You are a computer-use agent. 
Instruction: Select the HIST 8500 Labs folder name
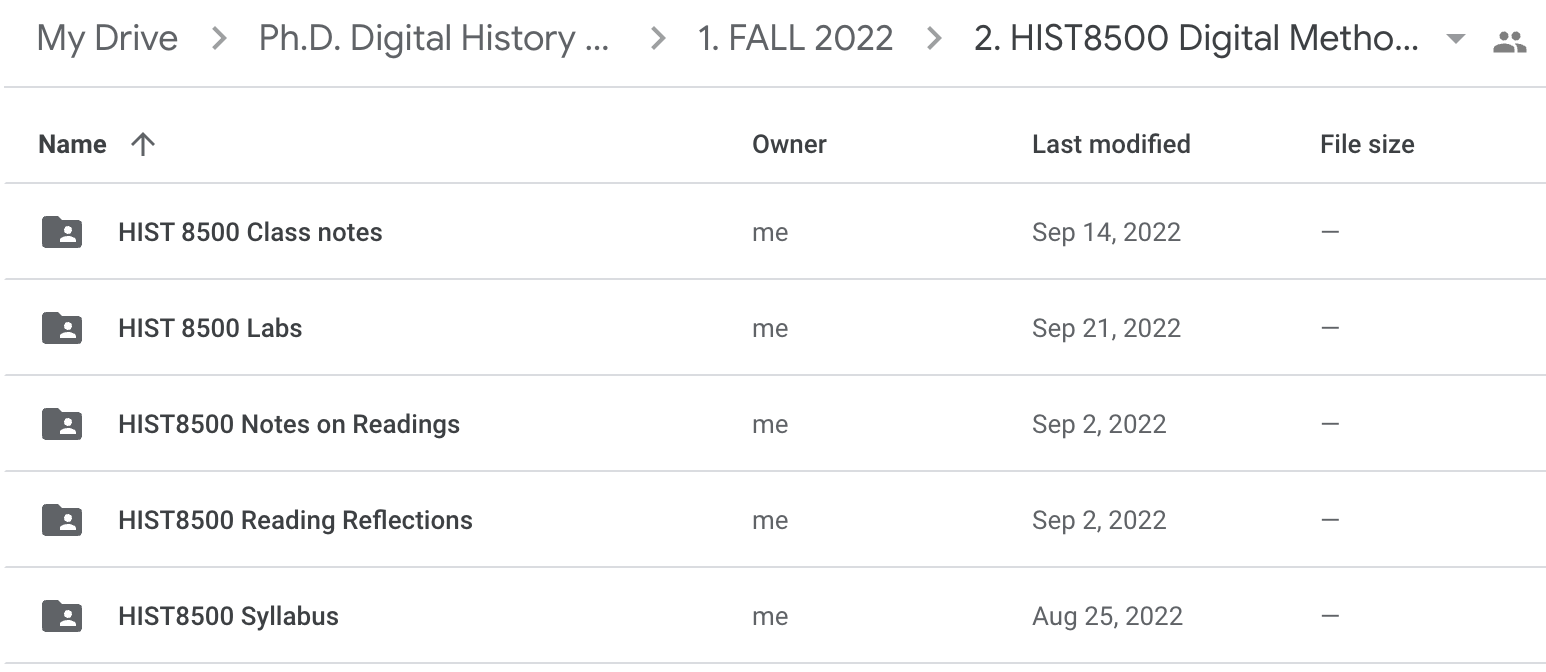coord(210,328)
